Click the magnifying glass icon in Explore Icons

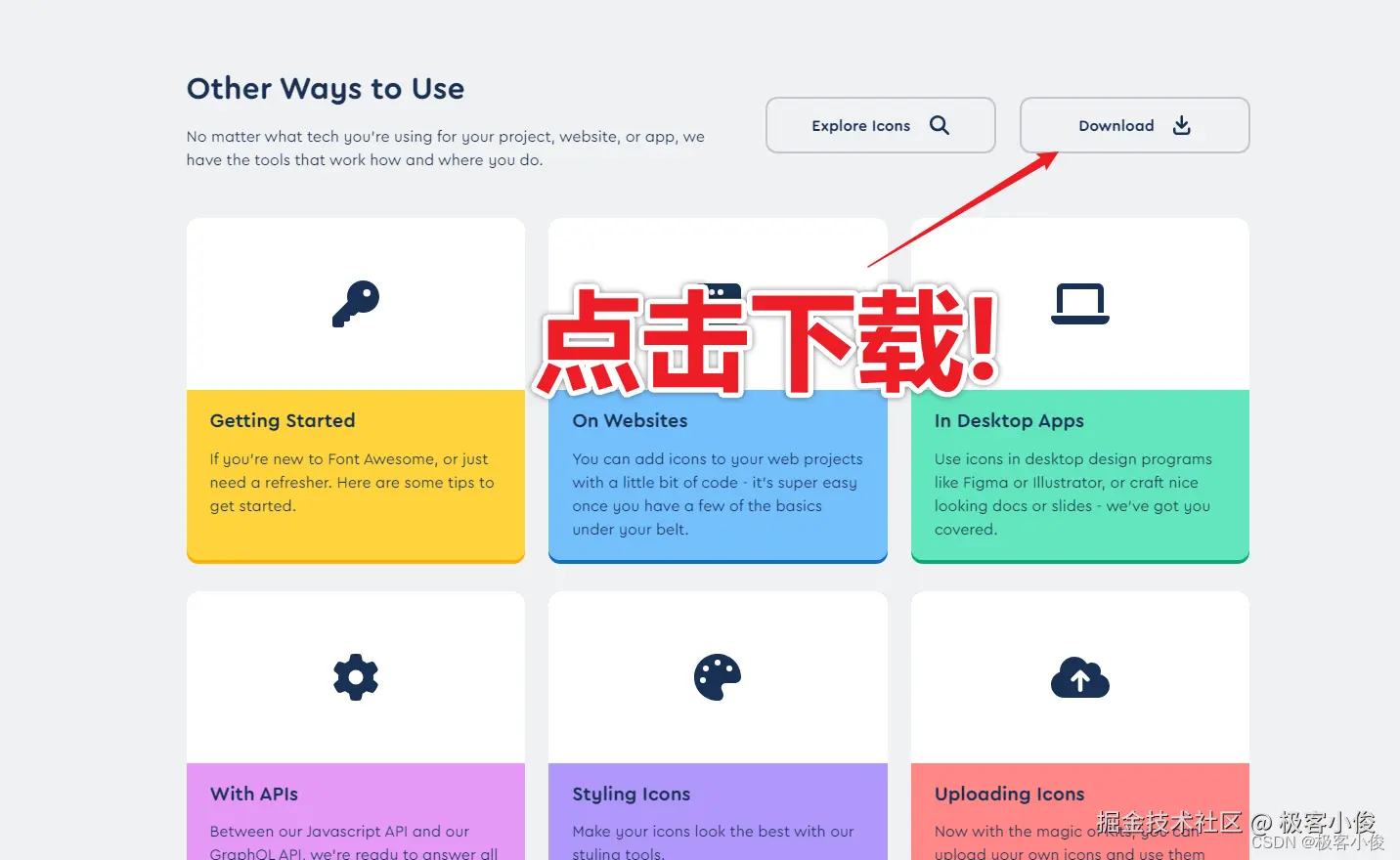pos(940,125)
